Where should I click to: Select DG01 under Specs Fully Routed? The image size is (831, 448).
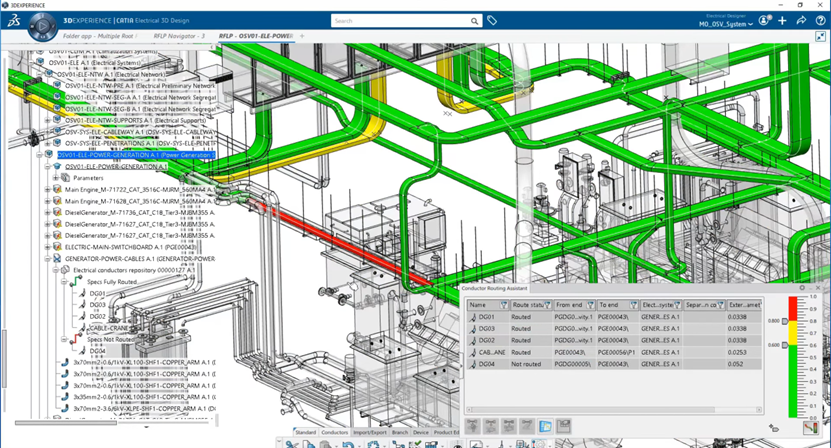pyautogui.click(x=98, y=293)
